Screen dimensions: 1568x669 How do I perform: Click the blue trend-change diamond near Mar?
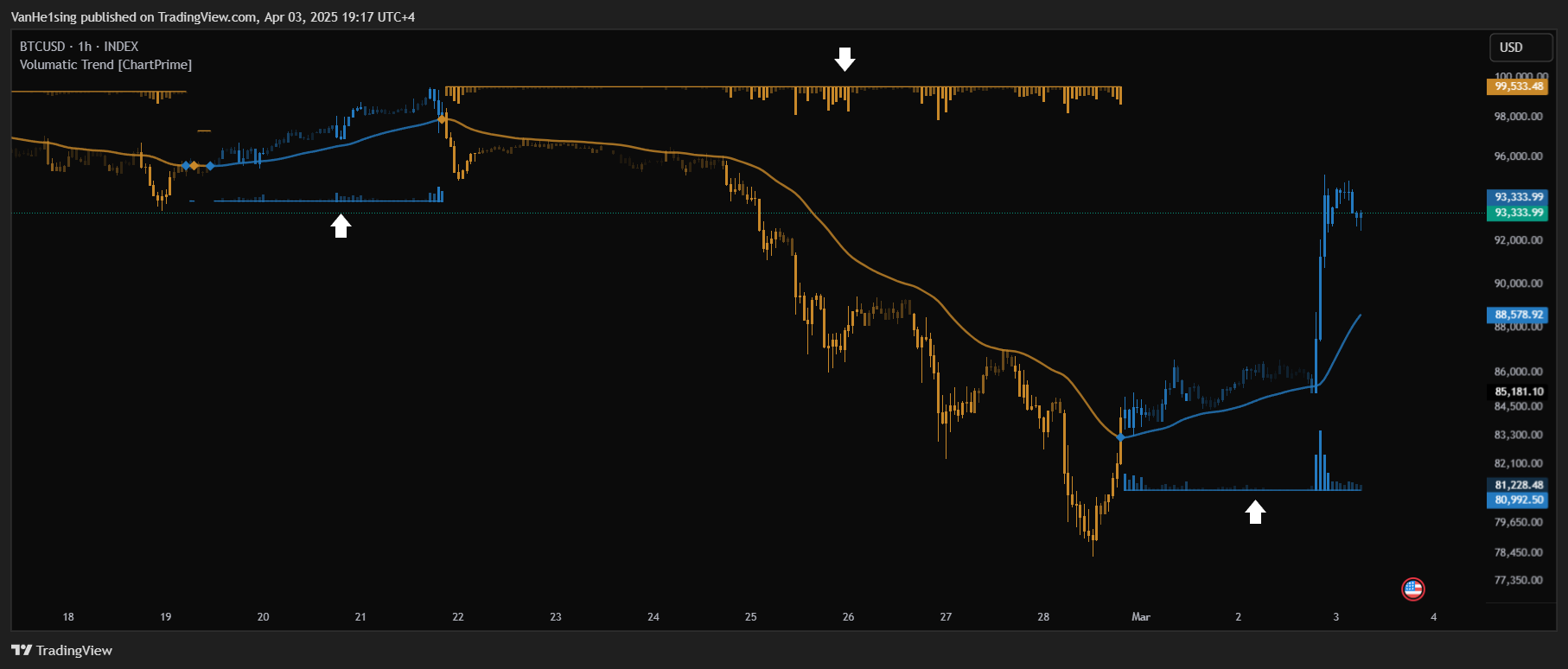pyautogui.click(x=1120, y=437)
